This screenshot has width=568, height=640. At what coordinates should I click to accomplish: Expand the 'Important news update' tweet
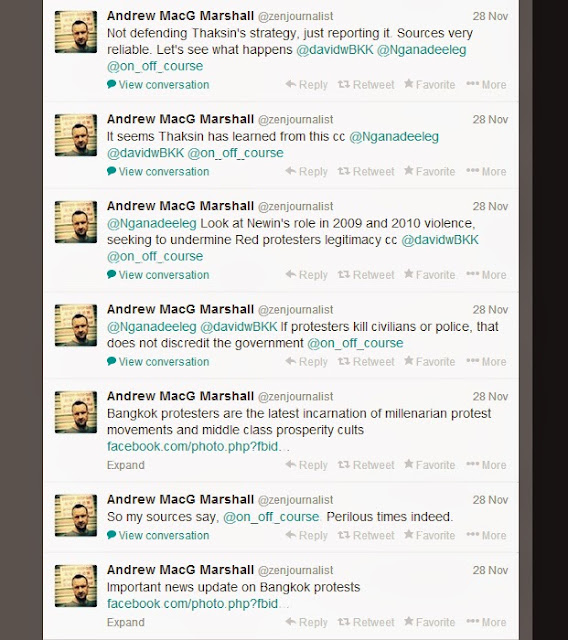pos(126,622)
